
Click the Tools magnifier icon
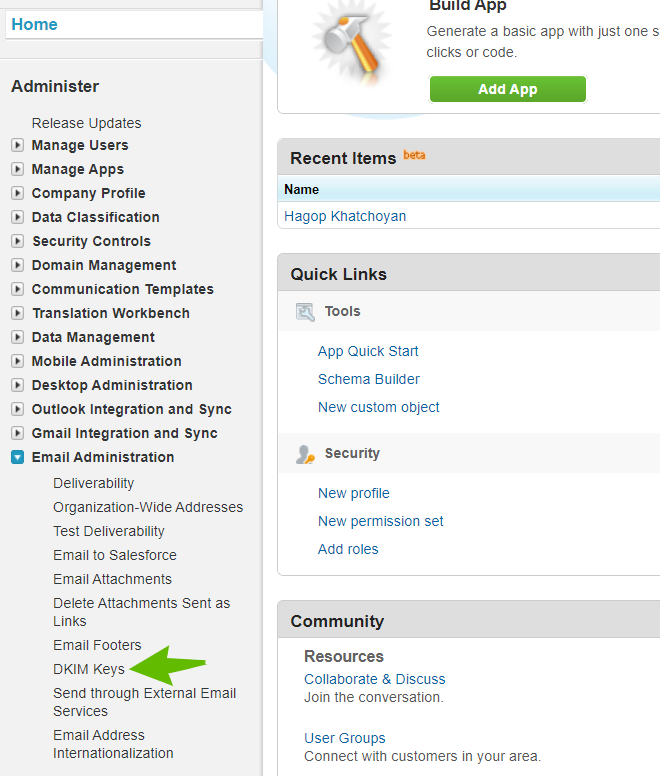tap(305, 312)
